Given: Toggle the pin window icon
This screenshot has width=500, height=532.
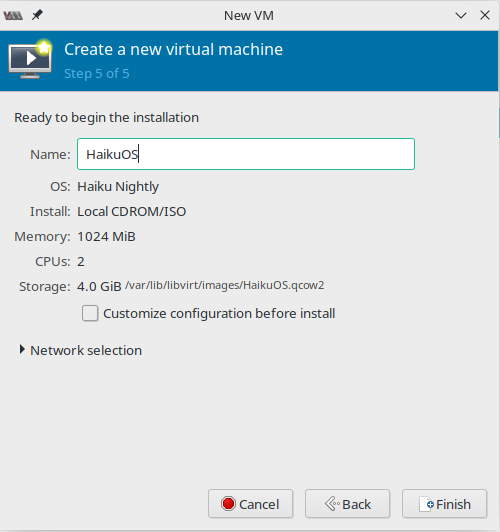Looking at the screenshot, I should (x=37, y=15).
